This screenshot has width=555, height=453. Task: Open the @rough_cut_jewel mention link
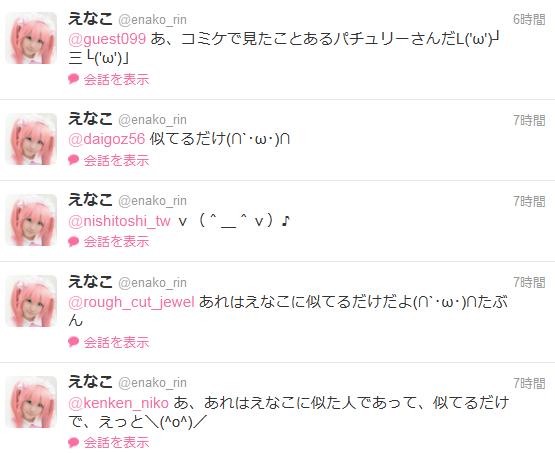[x=131, y=302]
